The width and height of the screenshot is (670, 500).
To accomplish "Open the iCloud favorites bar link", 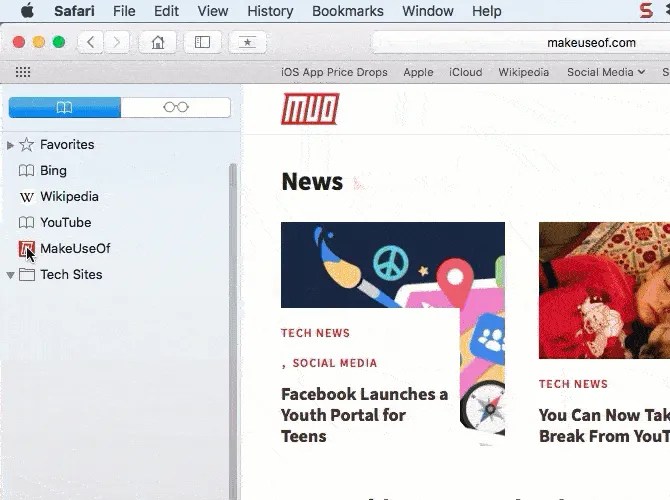I will 466,72.
